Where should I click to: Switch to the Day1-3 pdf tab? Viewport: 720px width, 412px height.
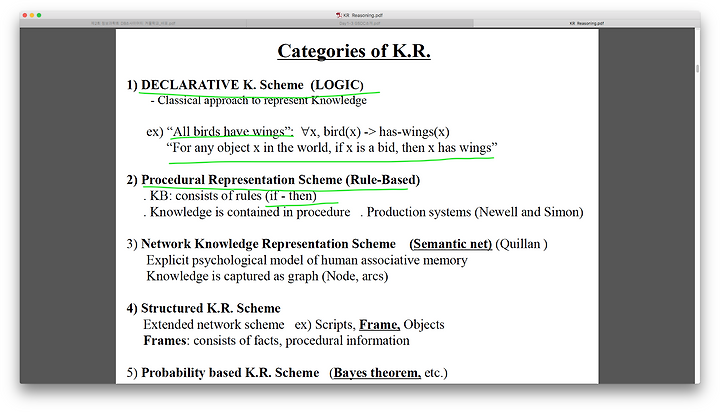[360, 23]
